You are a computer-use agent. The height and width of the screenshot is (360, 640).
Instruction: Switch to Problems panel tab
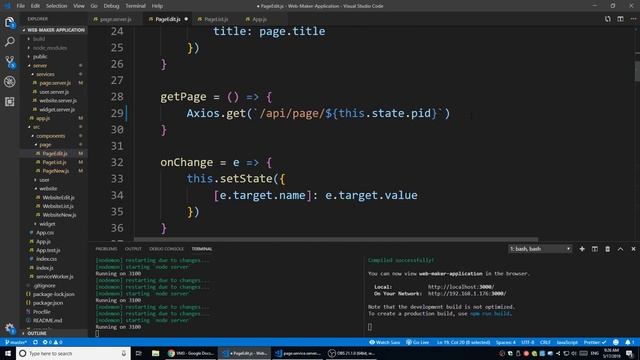106,249
